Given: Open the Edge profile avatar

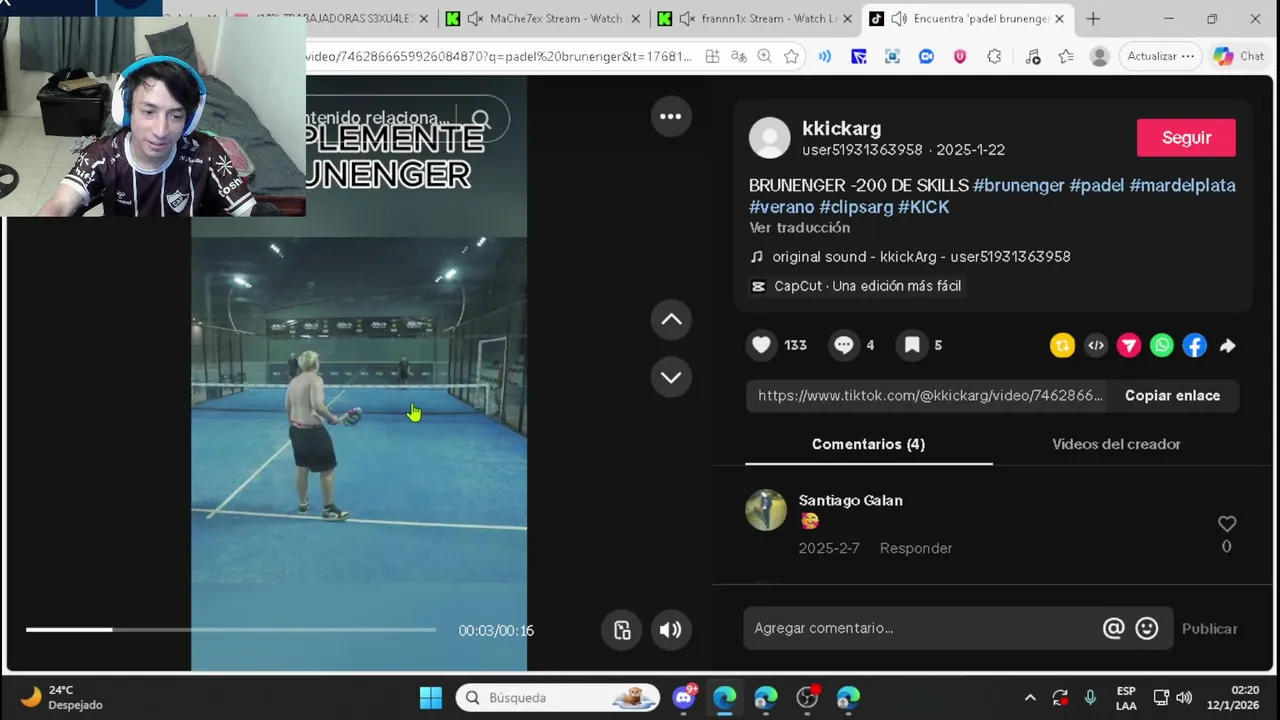Looking at the screenshot, I should click(1099, 57).
